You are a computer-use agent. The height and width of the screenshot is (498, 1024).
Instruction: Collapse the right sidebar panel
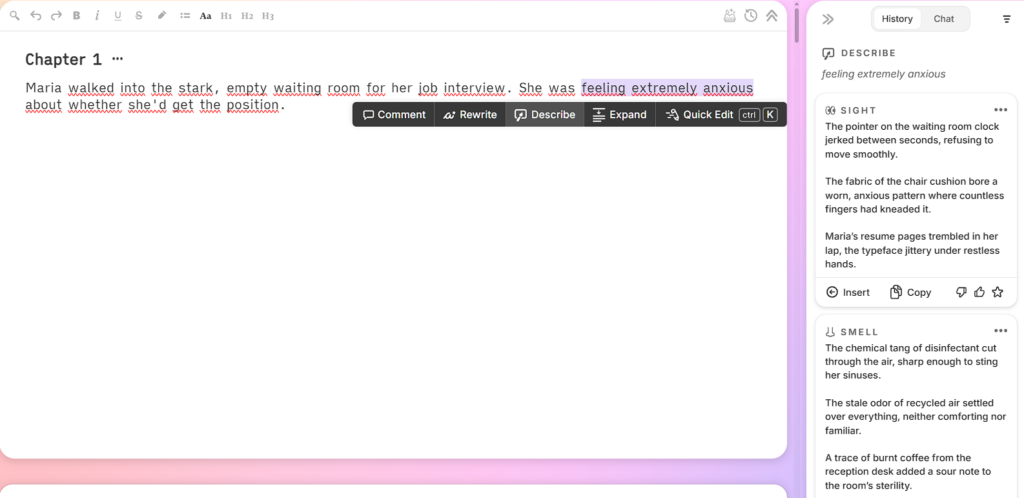[x=828, y=19]
